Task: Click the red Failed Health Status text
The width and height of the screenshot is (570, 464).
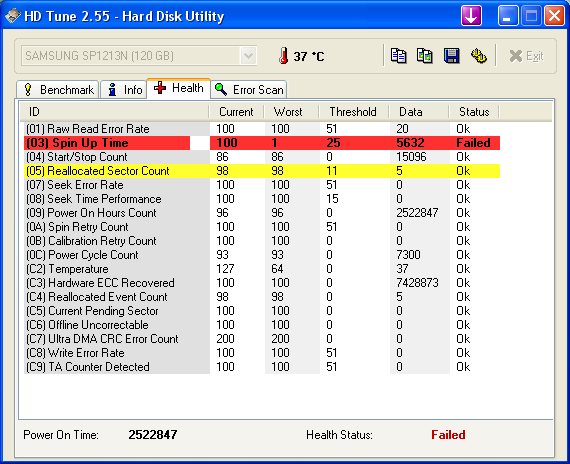Action: (x=448, y=435)
